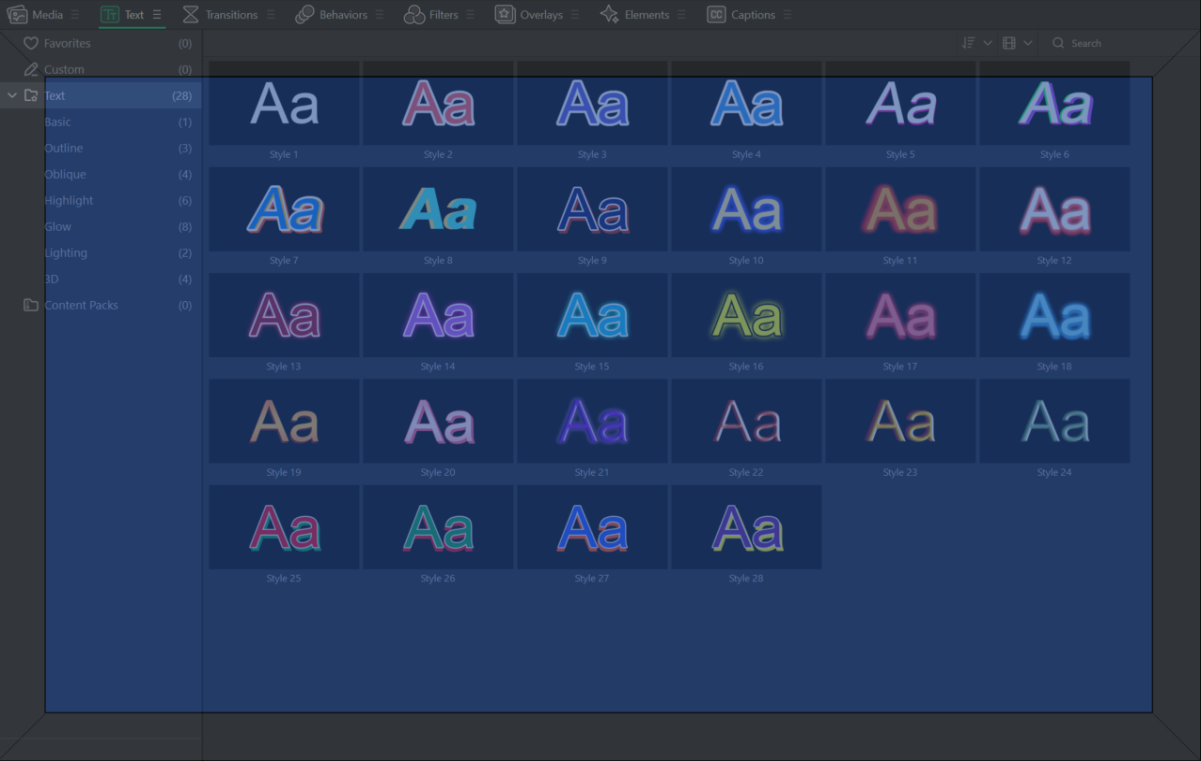Choose the Style 8 text thumbnail
The image size is (1201, 761).
tap(438, 210)
